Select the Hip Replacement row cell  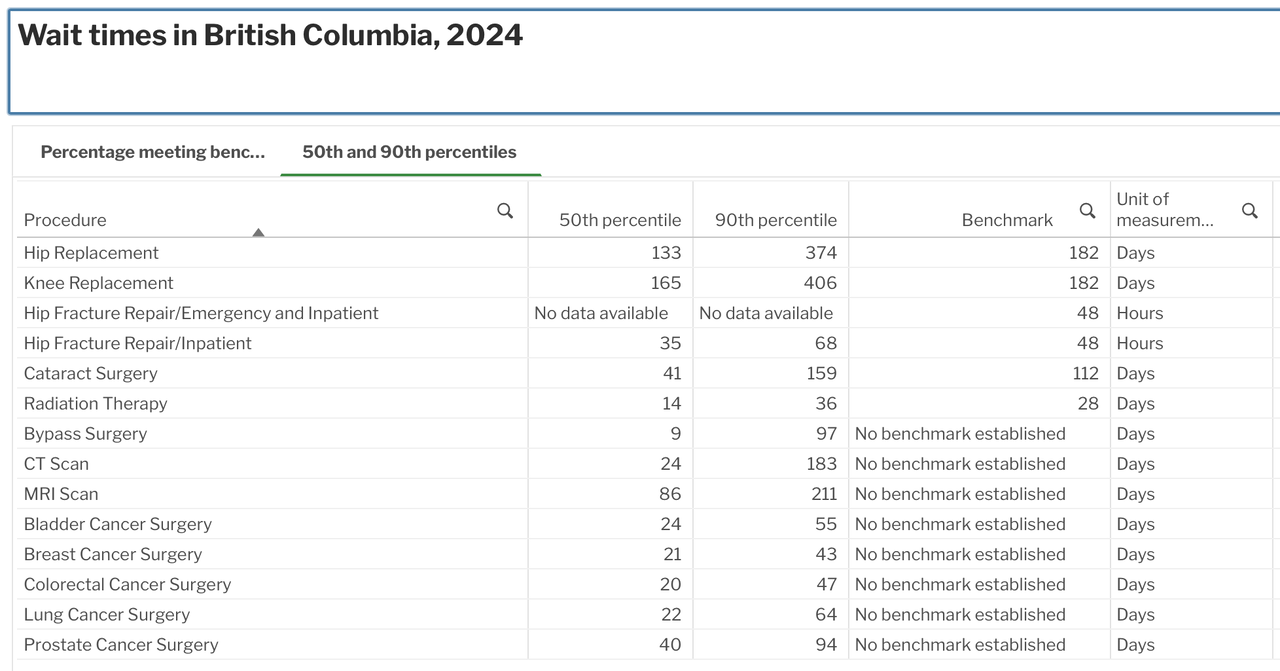91,253
